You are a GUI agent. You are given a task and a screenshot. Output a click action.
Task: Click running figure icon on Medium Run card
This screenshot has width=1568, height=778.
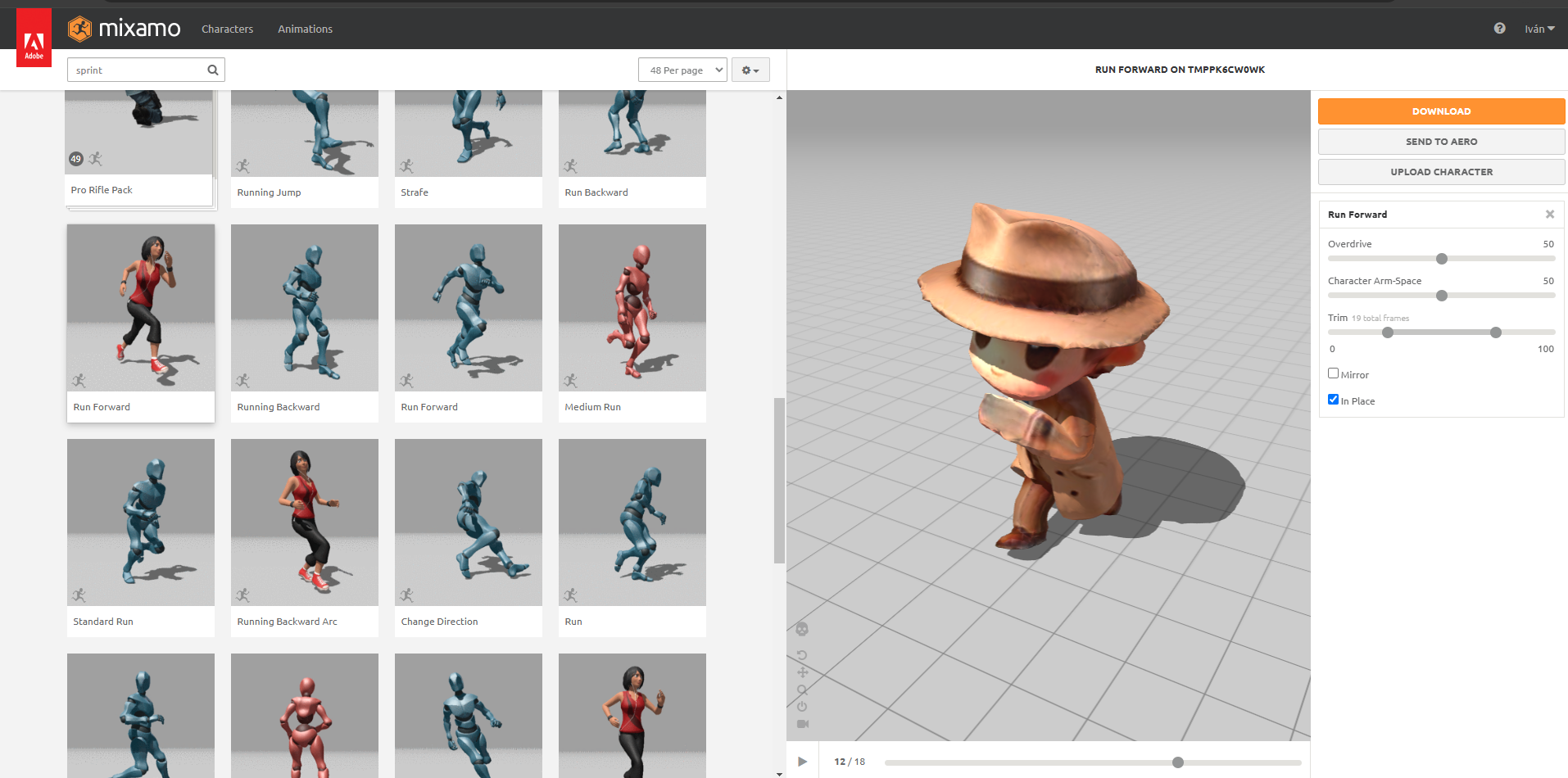(570, 381)
